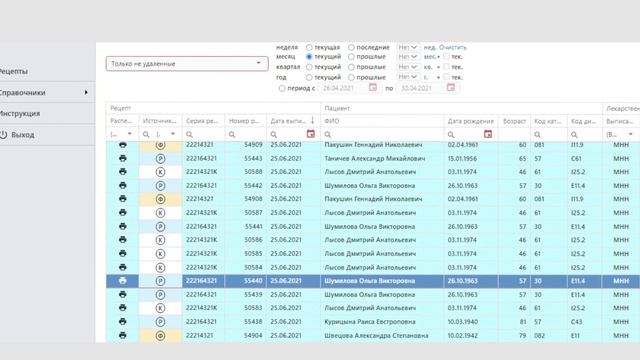Tick the тек. checkbox for years
The height and width of the screenshot is (360, 640).
[x=447, y=77]
